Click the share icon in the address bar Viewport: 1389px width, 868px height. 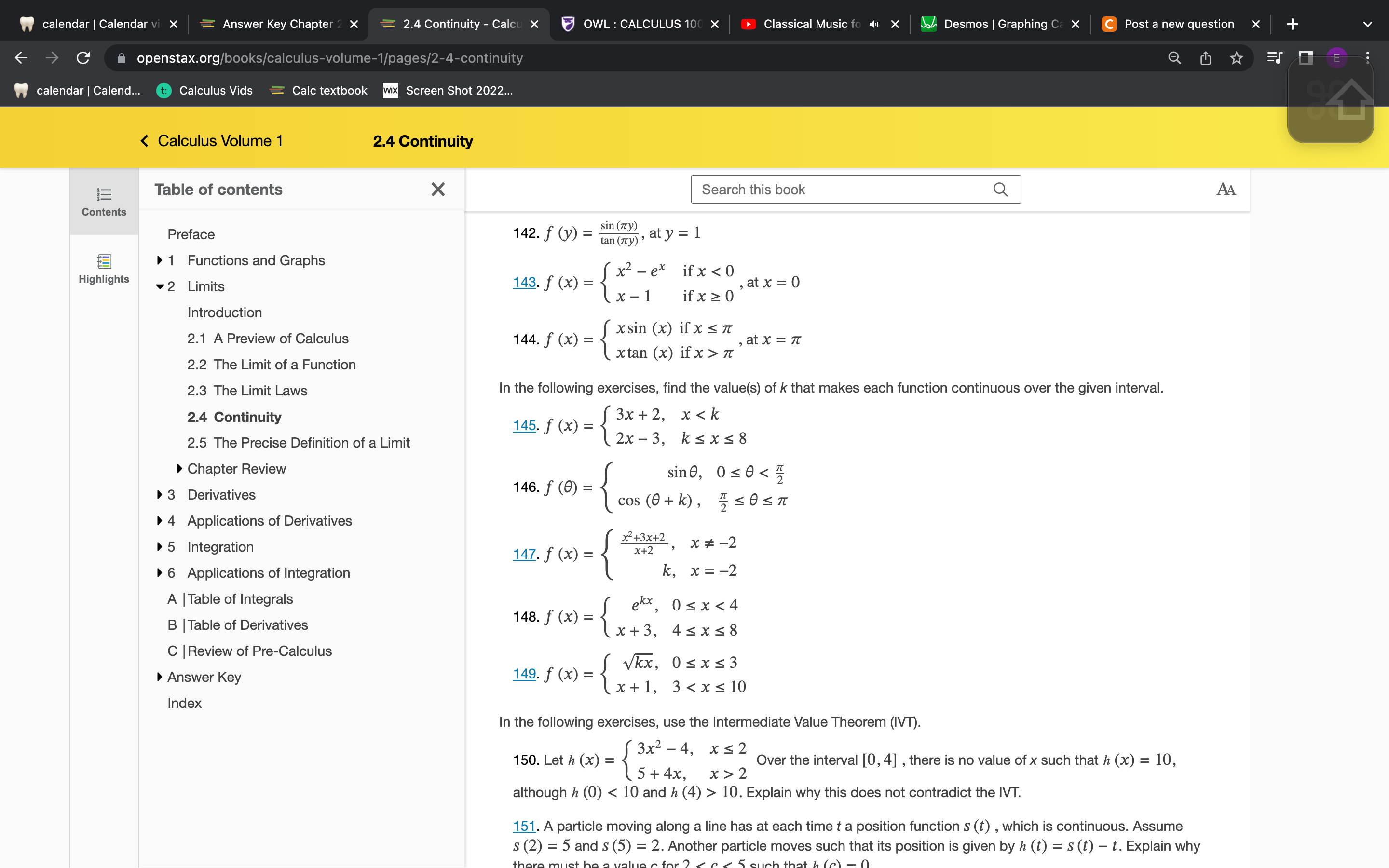(x=1204, y=57)
